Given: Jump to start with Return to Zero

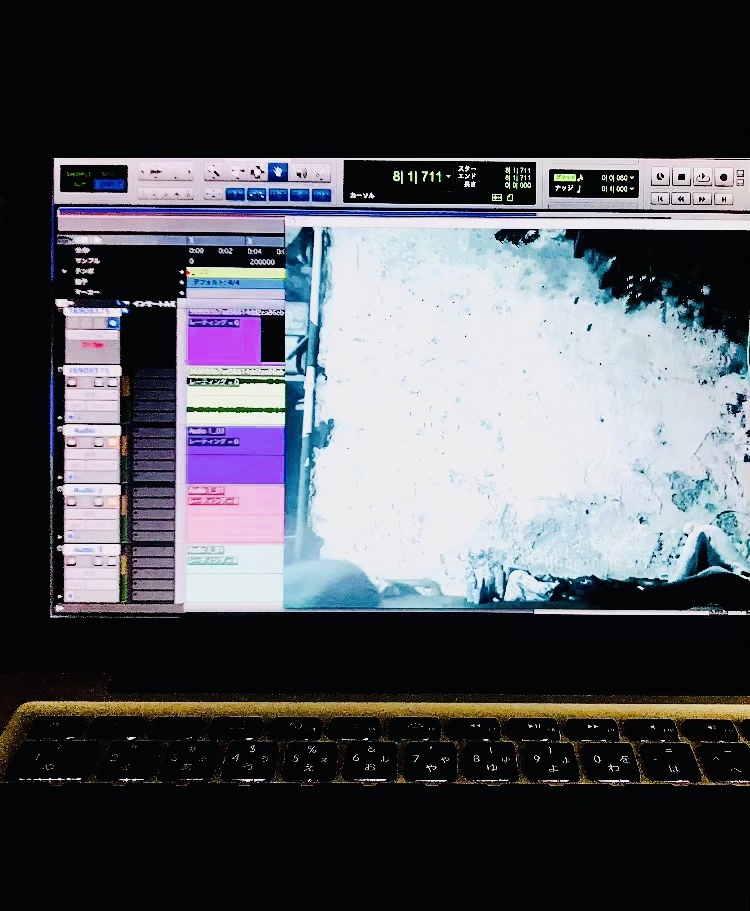Looking at the screenshot, I should click(x=660, y=199).
